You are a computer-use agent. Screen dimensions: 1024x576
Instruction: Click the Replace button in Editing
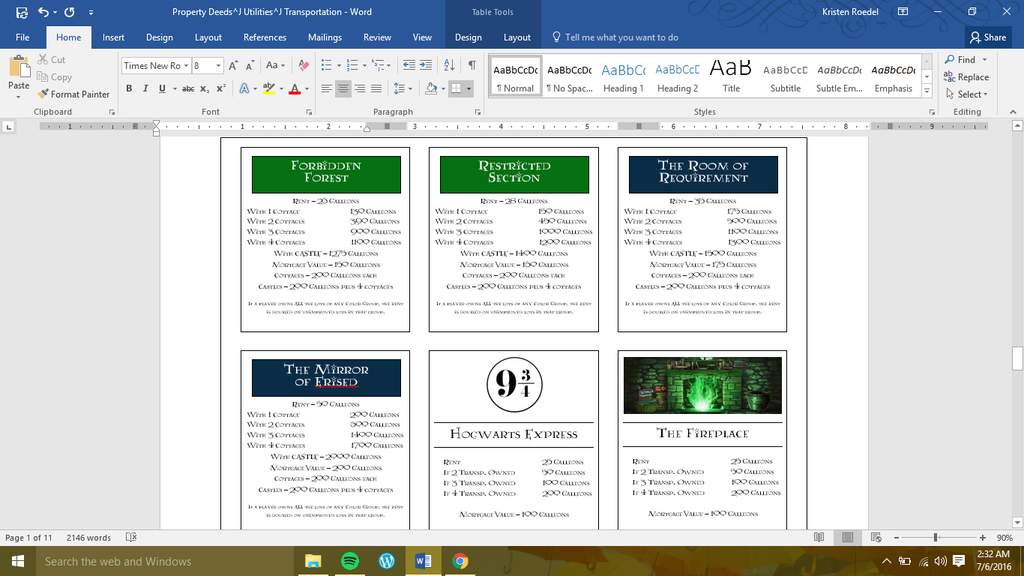965,77
